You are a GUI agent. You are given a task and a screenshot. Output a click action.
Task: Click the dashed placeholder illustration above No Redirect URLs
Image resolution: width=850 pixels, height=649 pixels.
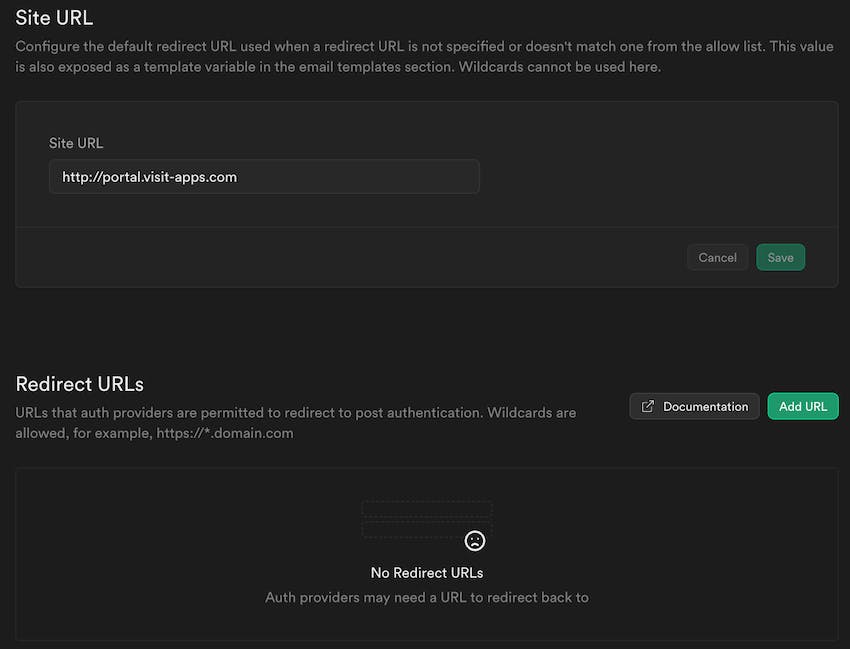pos(427,519)
